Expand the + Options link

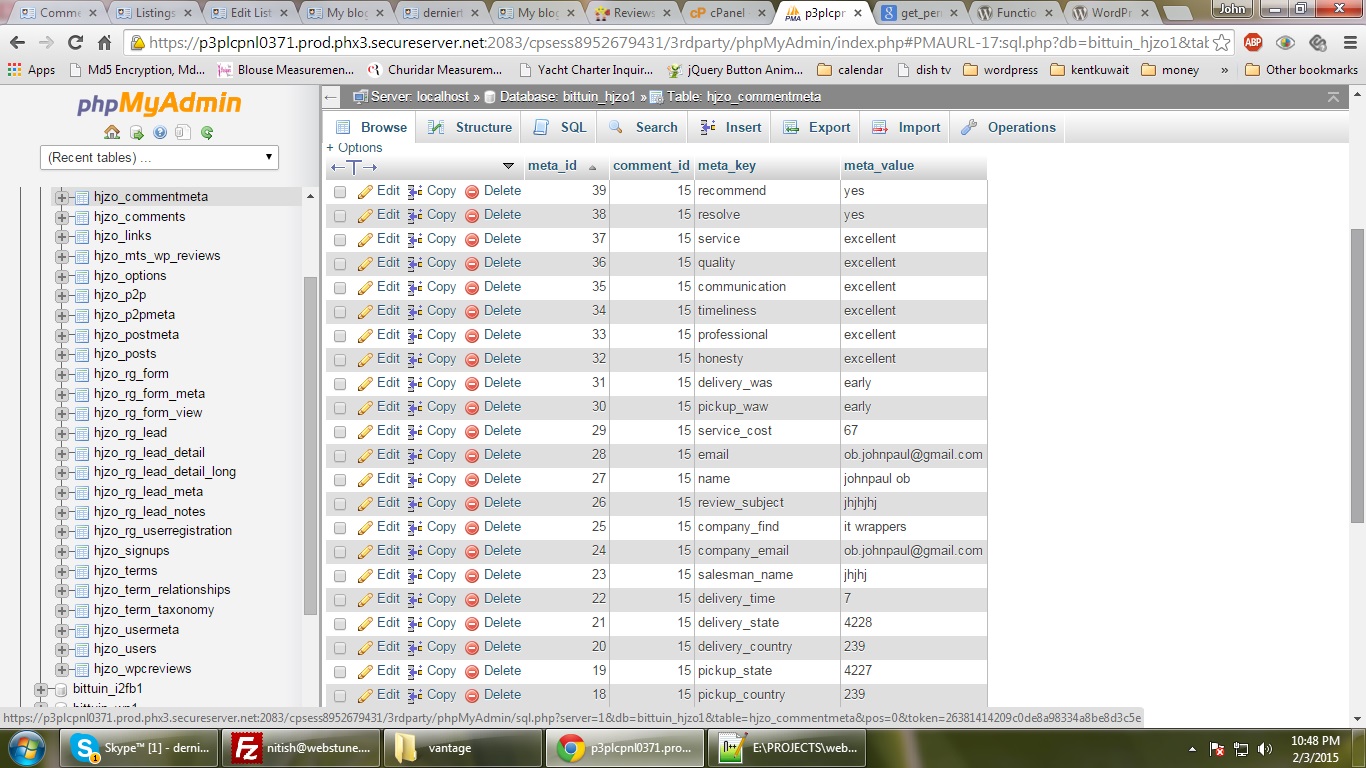click(x=354, y=148)
